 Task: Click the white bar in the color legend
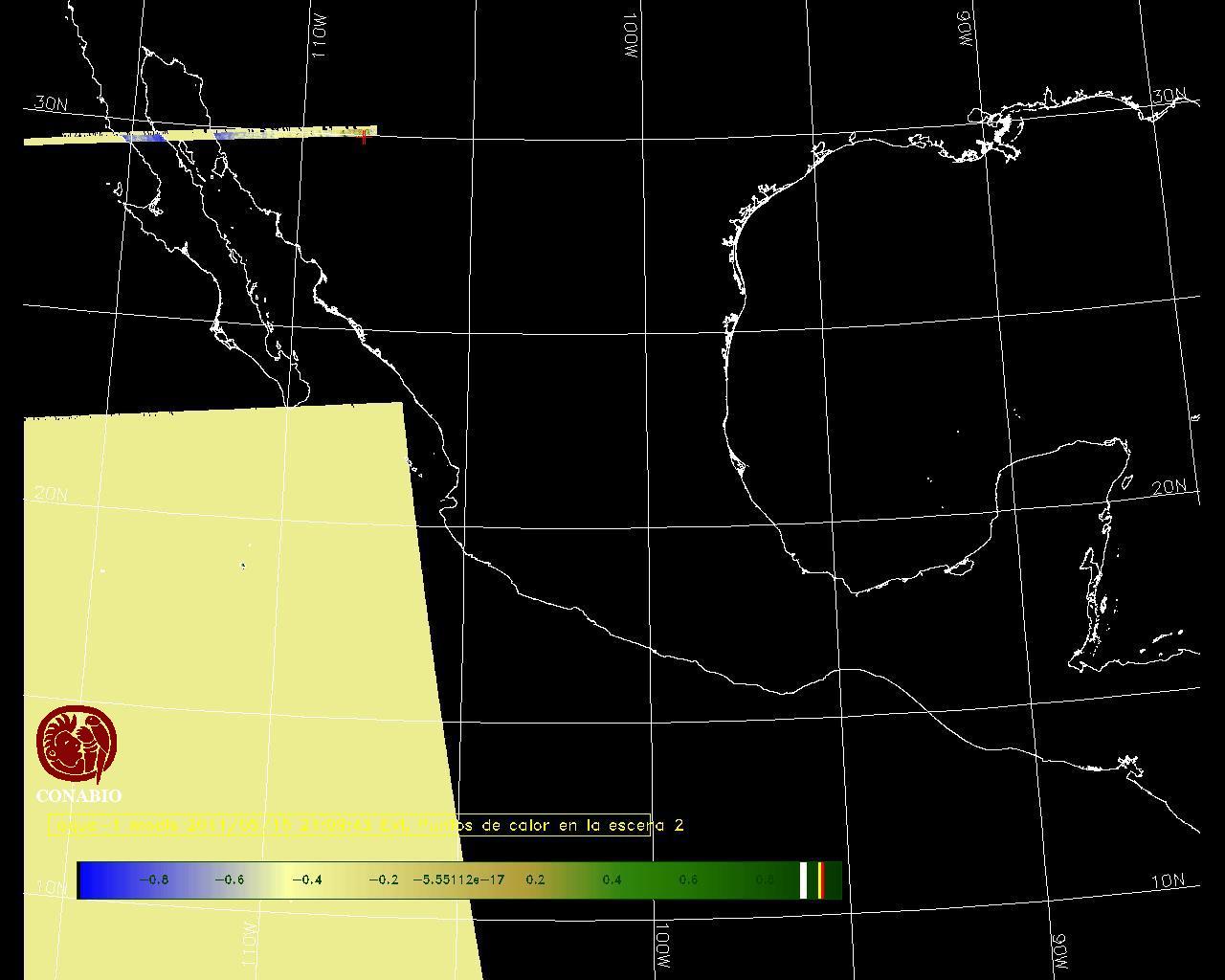[804, 880]
